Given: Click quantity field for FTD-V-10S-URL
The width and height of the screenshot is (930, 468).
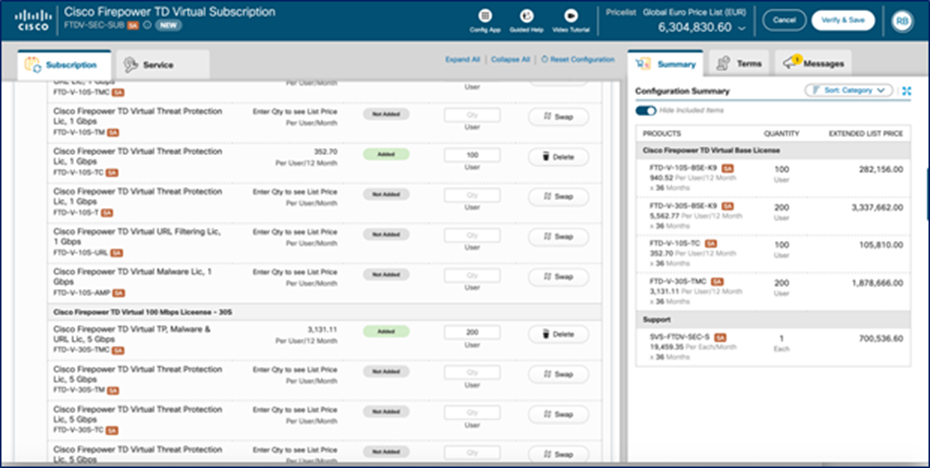Looking at the screenshot, I should pos(472,235).
